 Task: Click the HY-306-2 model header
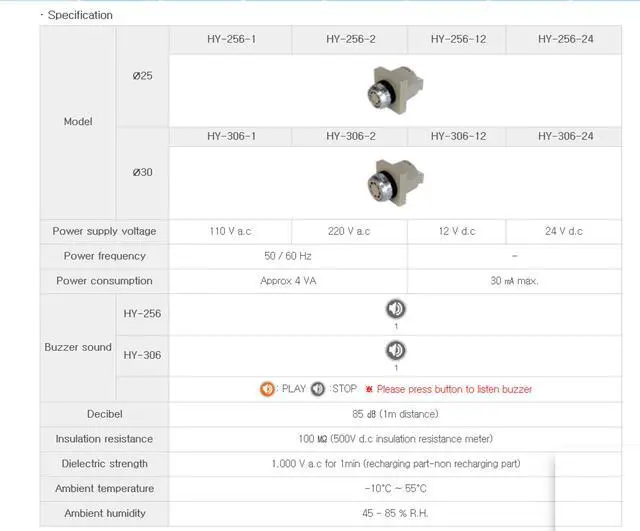tap(350, 136)
